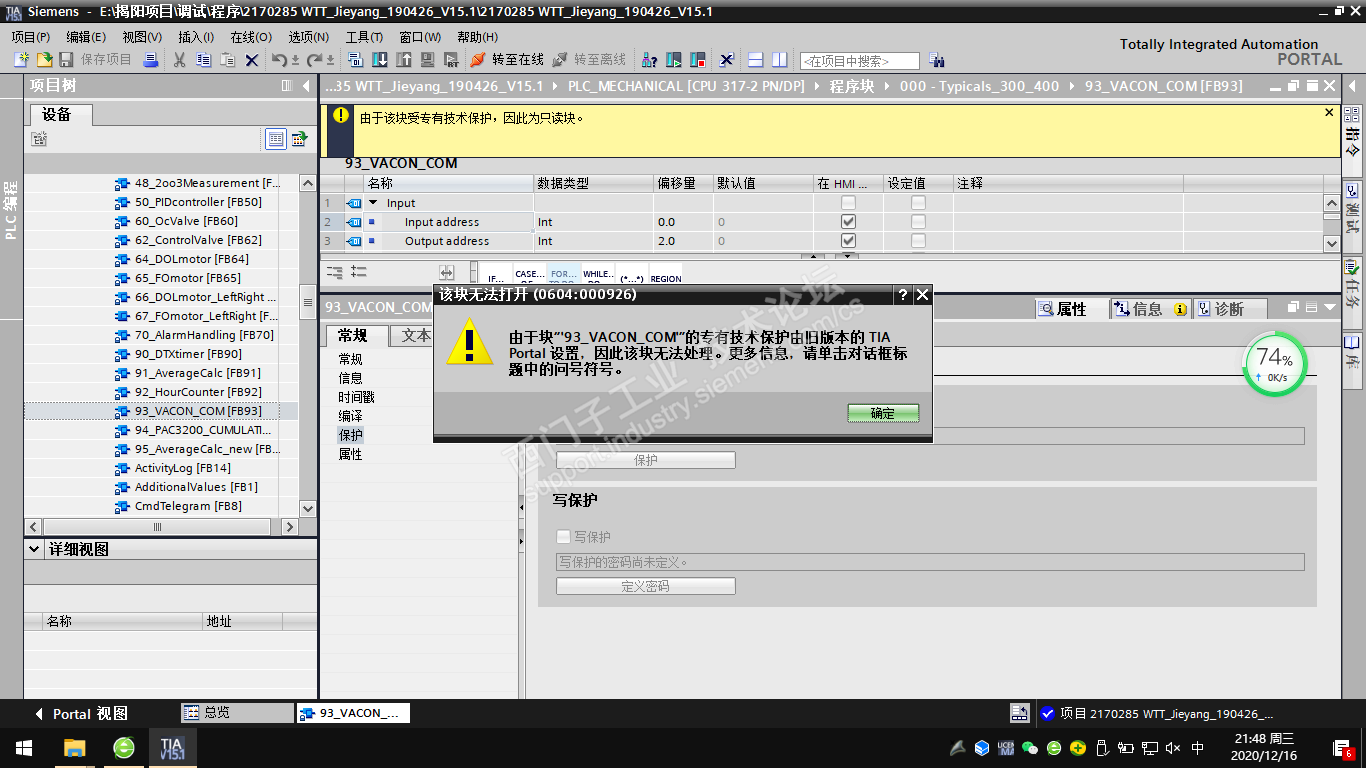Screen dimensions: 1366x768
Task: Switch to Portal 视图
Action: pyautogui.click(x=81, y=714)
